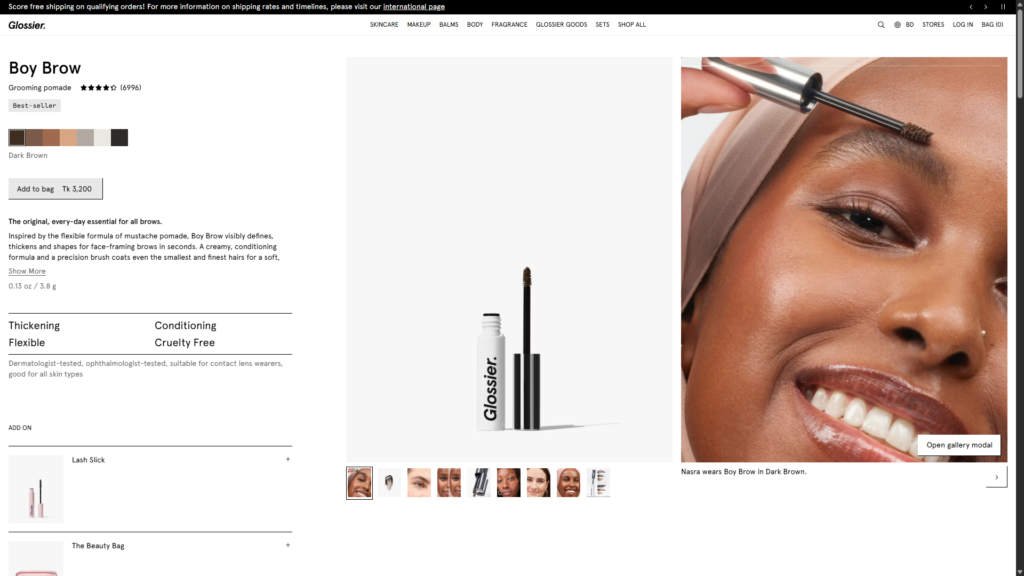Click the Glossier logo

[27, 25]
